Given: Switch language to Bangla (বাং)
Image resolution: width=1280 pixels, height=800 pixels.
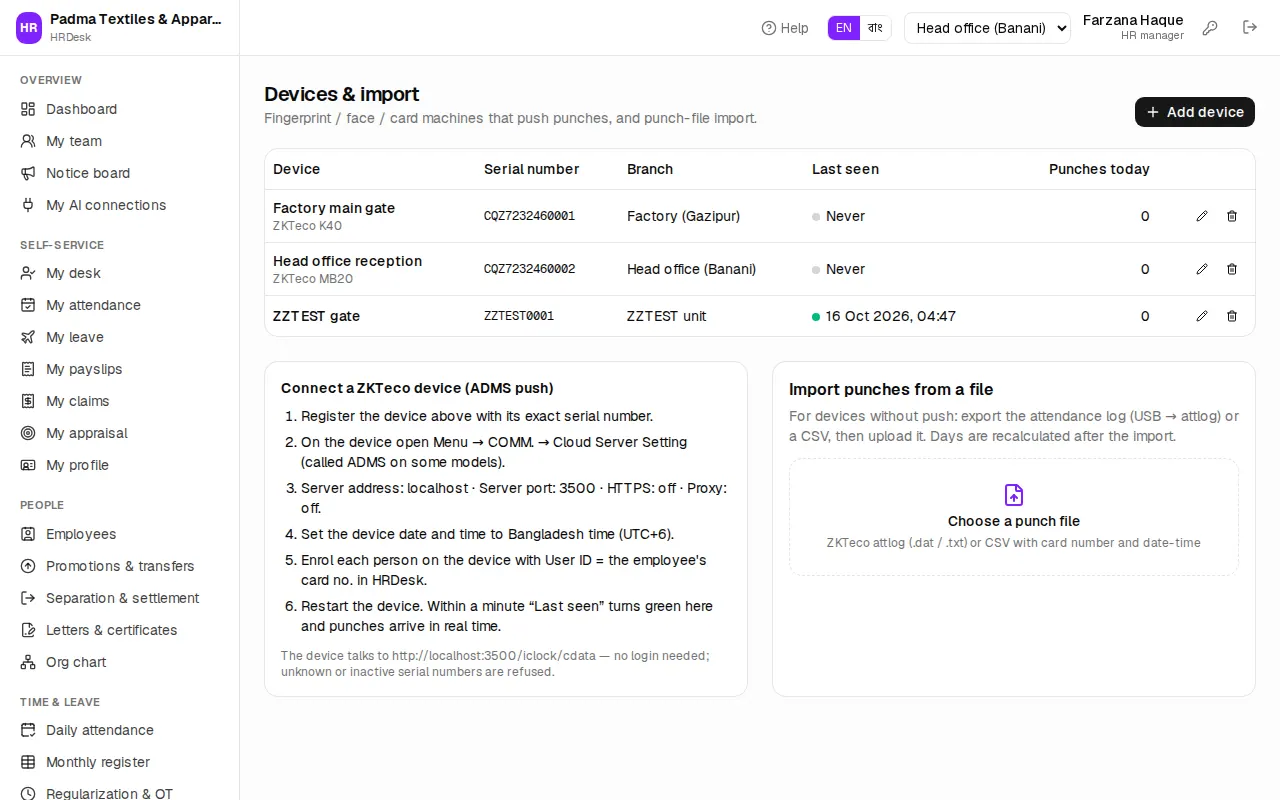Looking at the screenshot, I should point(875,28).
